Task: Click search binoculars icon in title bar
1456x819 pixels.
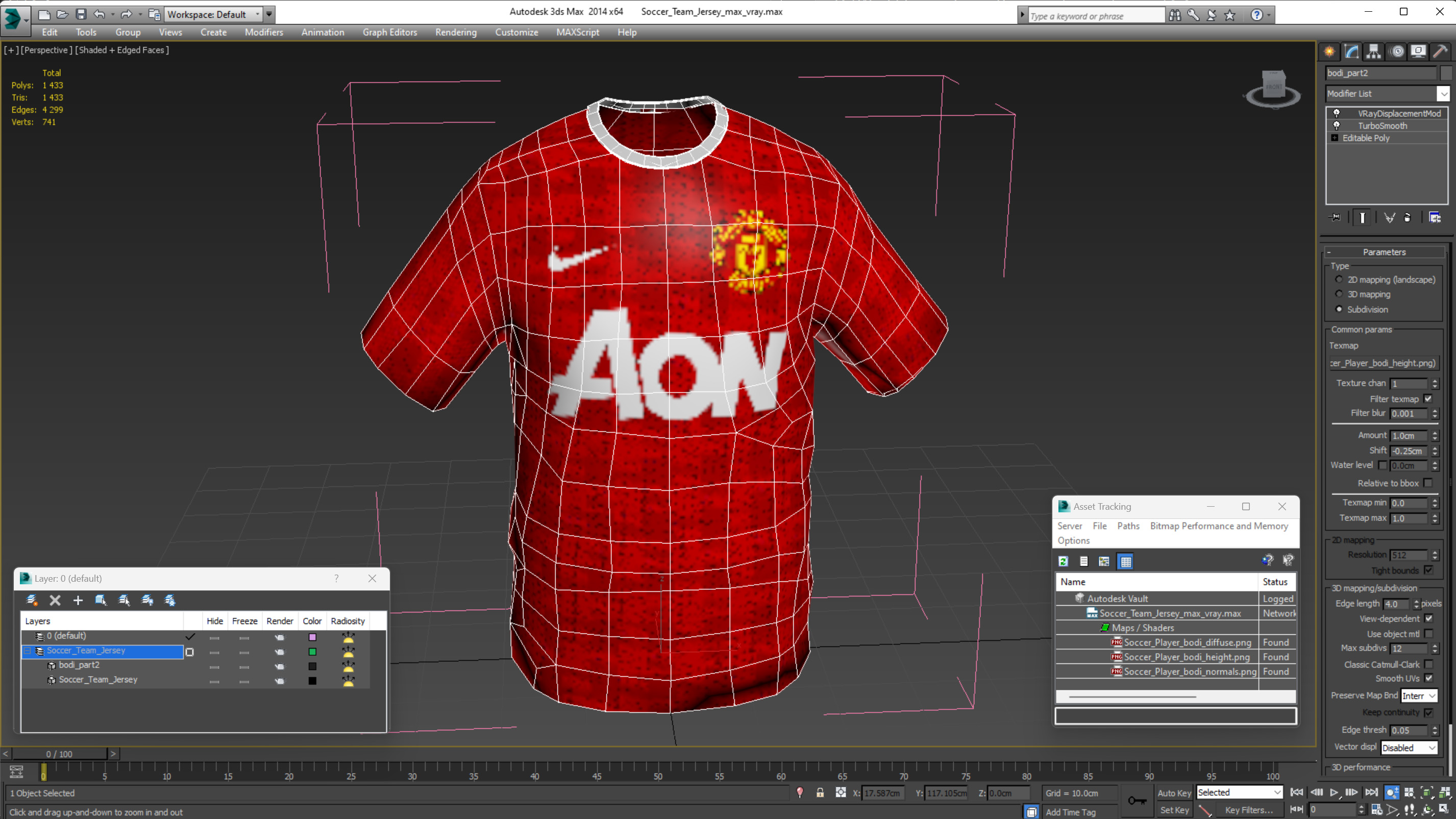Action: click(x=1175, y=15)
